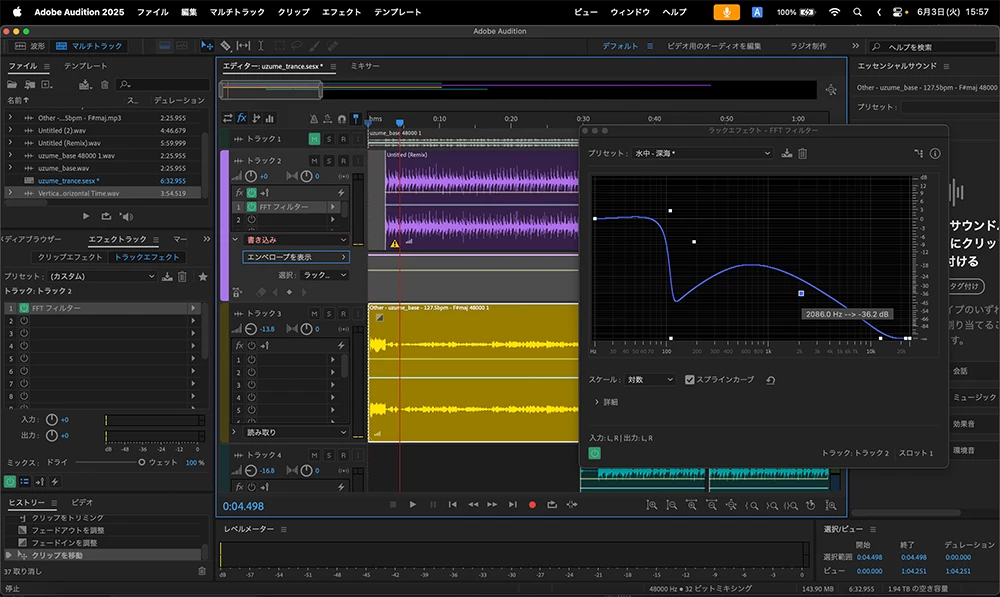Toggle Loop Playback in the editor transport

pyautogui.click(x=552, y=505)
